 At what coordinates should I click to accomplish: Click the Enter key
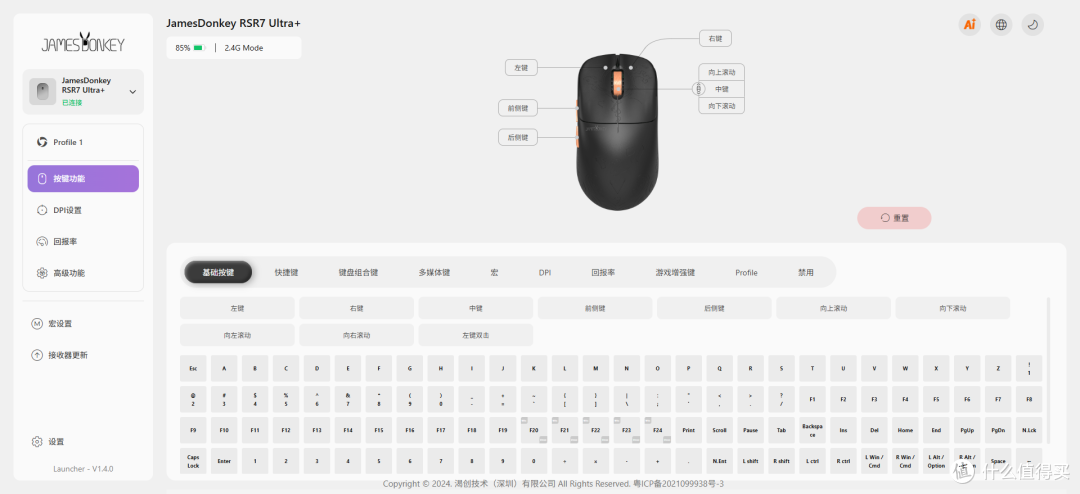[x=224, y=460]
